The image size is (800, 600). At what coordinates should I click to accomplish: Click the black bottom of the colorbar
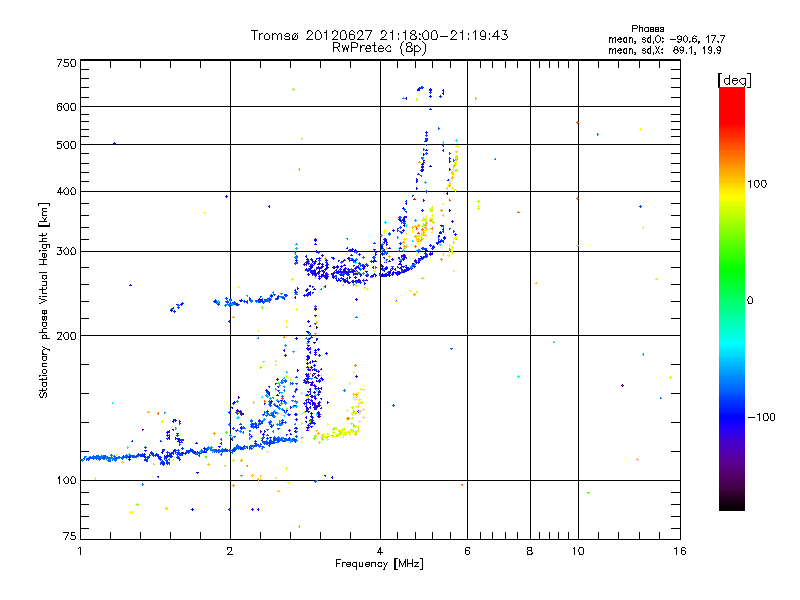click(x=732, y=503)
